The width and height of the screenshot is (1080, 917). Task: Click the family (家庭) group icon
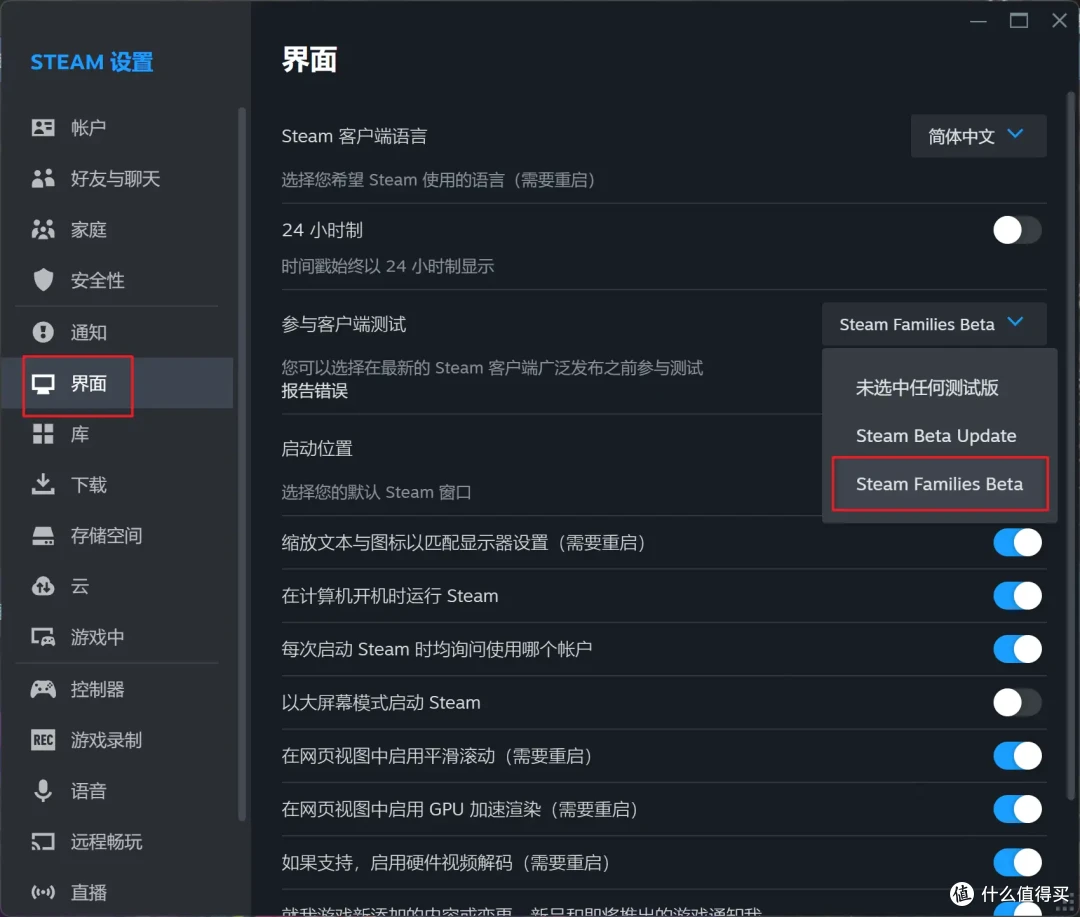point(43,229)
